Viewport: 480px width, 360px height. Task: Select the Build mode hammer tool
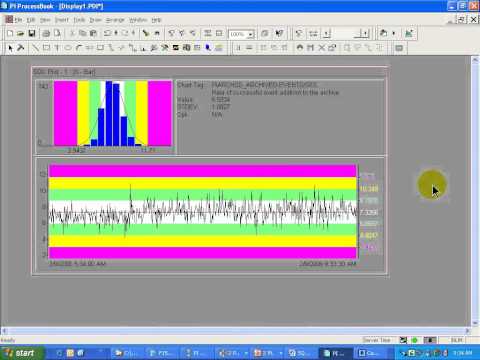point(21,48)
